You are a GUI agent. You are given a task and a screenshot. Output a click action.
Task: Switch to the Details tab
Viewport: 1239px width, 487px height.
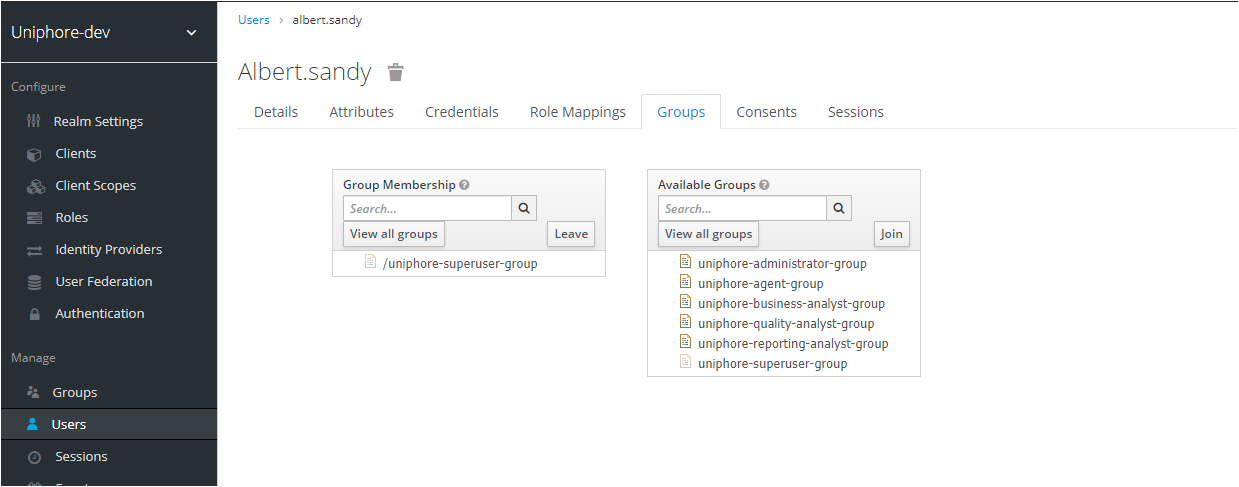(x=276, y=112)
